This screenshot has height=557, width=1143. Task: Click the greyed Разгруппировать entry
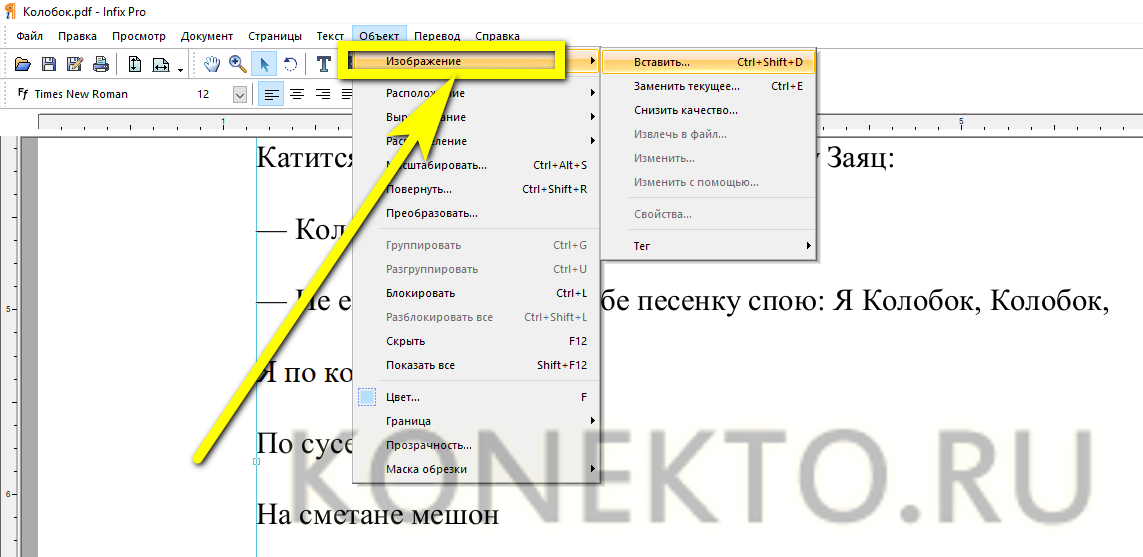tap(476, 270)
